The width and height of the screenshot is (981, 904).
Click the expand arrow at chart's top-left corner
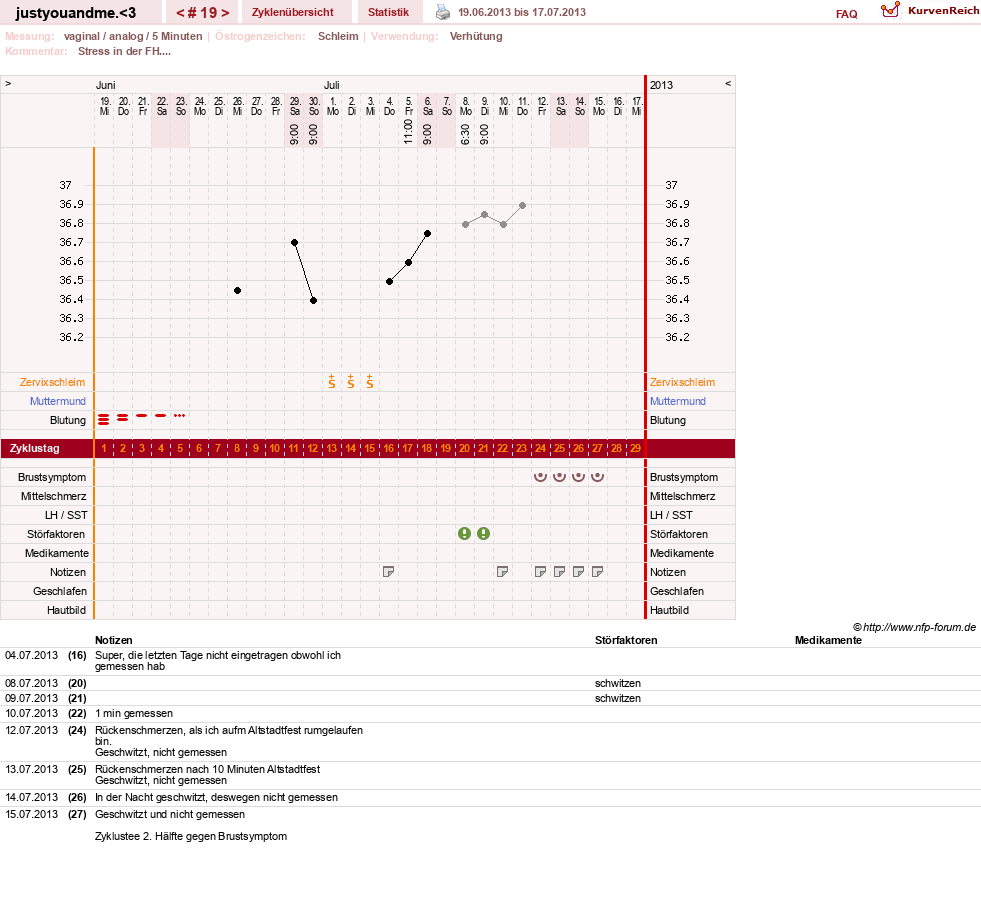(x=8, y=83)
